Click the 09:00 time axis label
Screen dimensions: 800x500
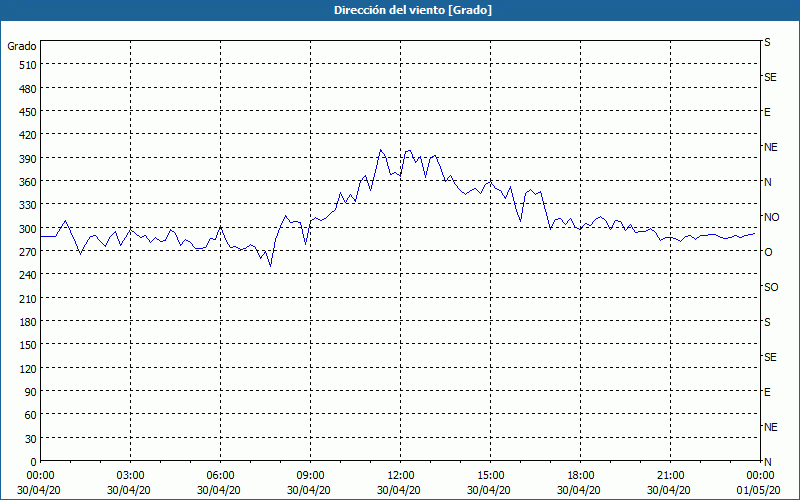pyautogui.click(x=310, y=476)
